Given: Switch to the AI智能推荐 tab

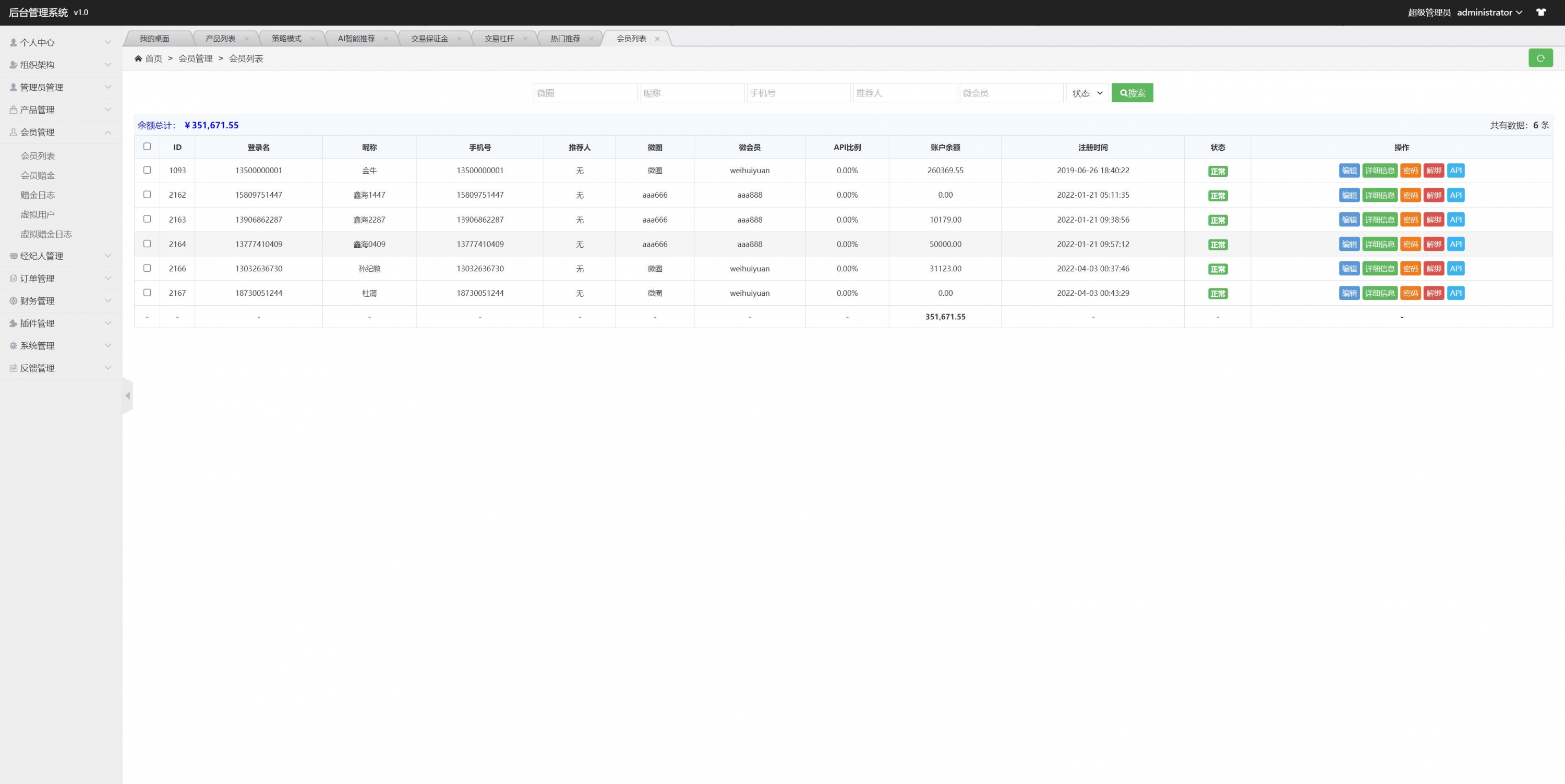Looking at the screenshot, I should coord(356,39).
